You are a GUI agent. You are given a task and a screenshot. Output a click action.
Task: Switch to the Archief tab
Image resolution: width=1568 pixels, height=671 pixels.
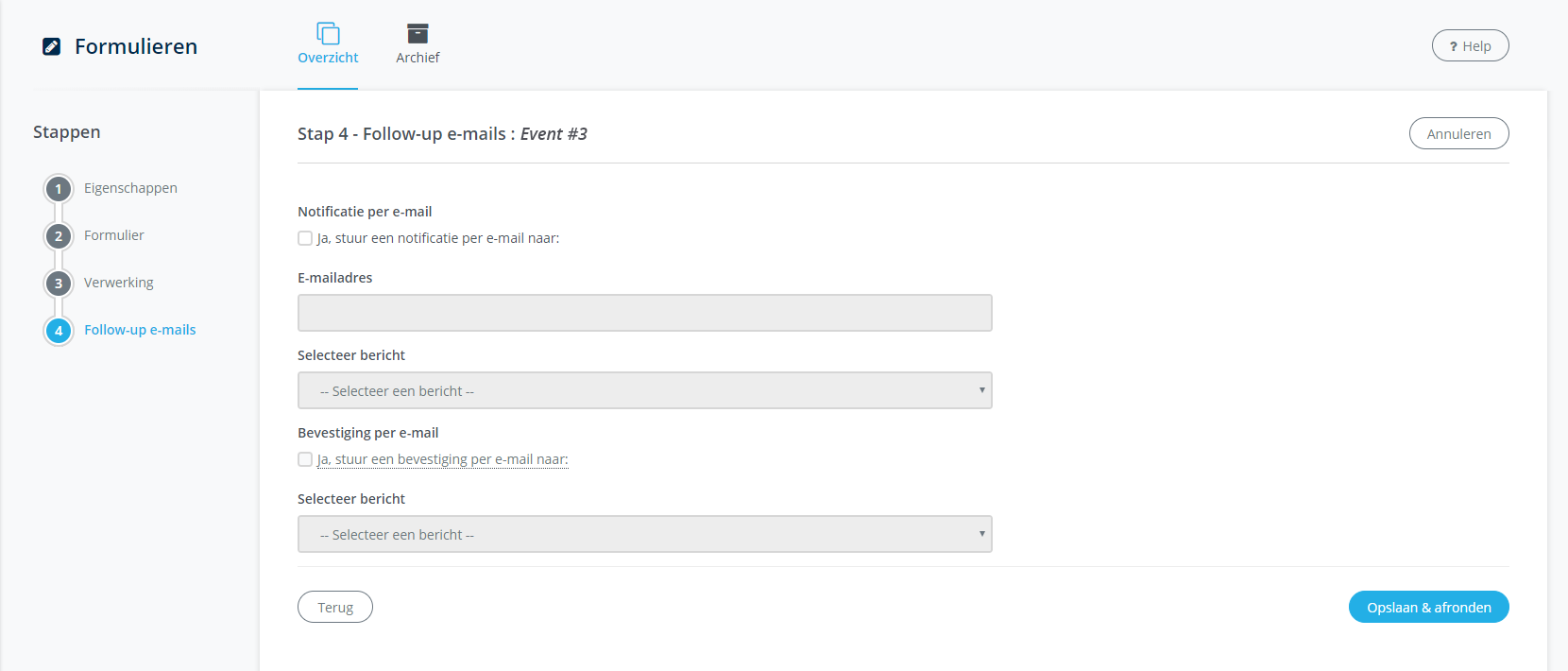click(418, 58)
